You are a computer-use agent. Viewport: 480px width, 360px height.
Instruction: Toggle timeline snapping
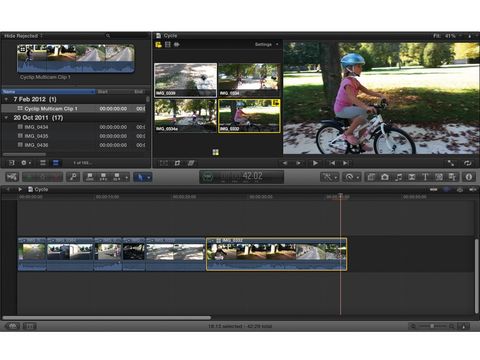472,189
